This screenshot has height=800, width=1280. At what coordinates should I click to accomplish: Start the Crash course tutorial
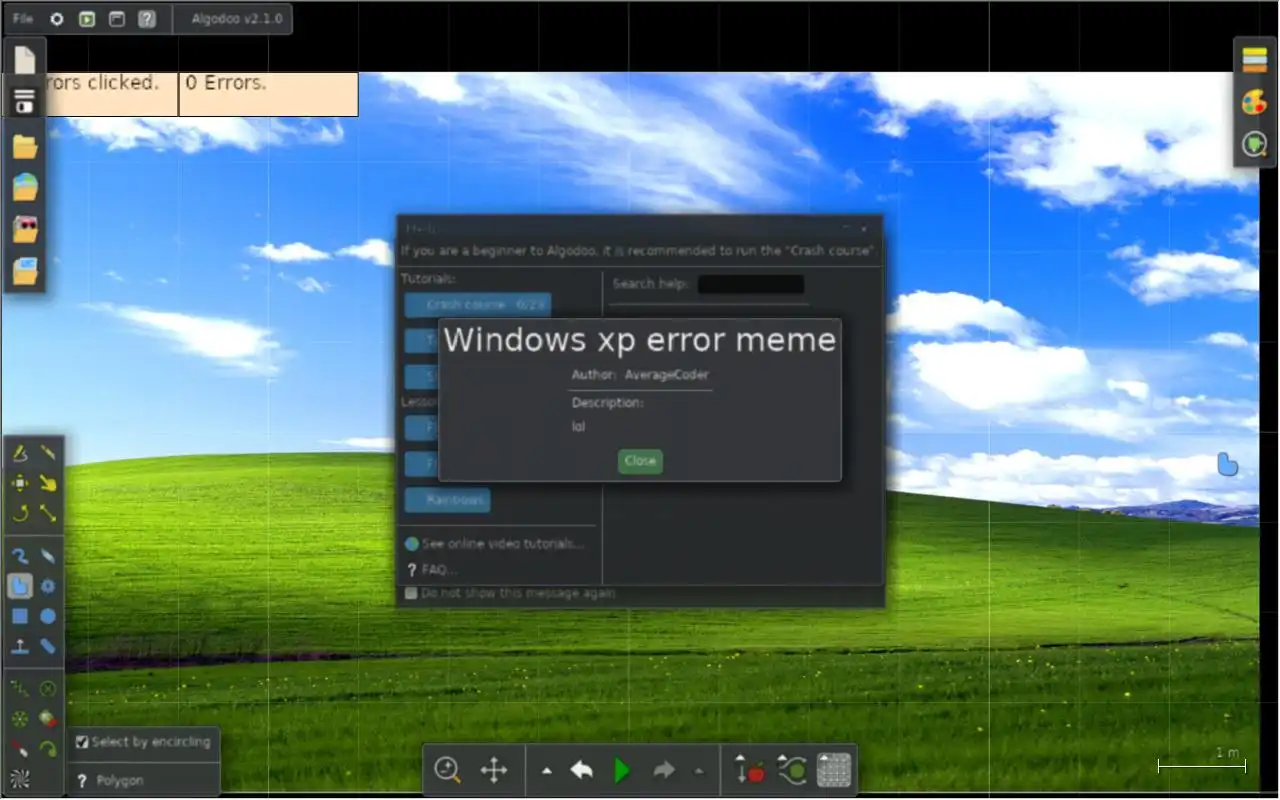click(478, 304)
